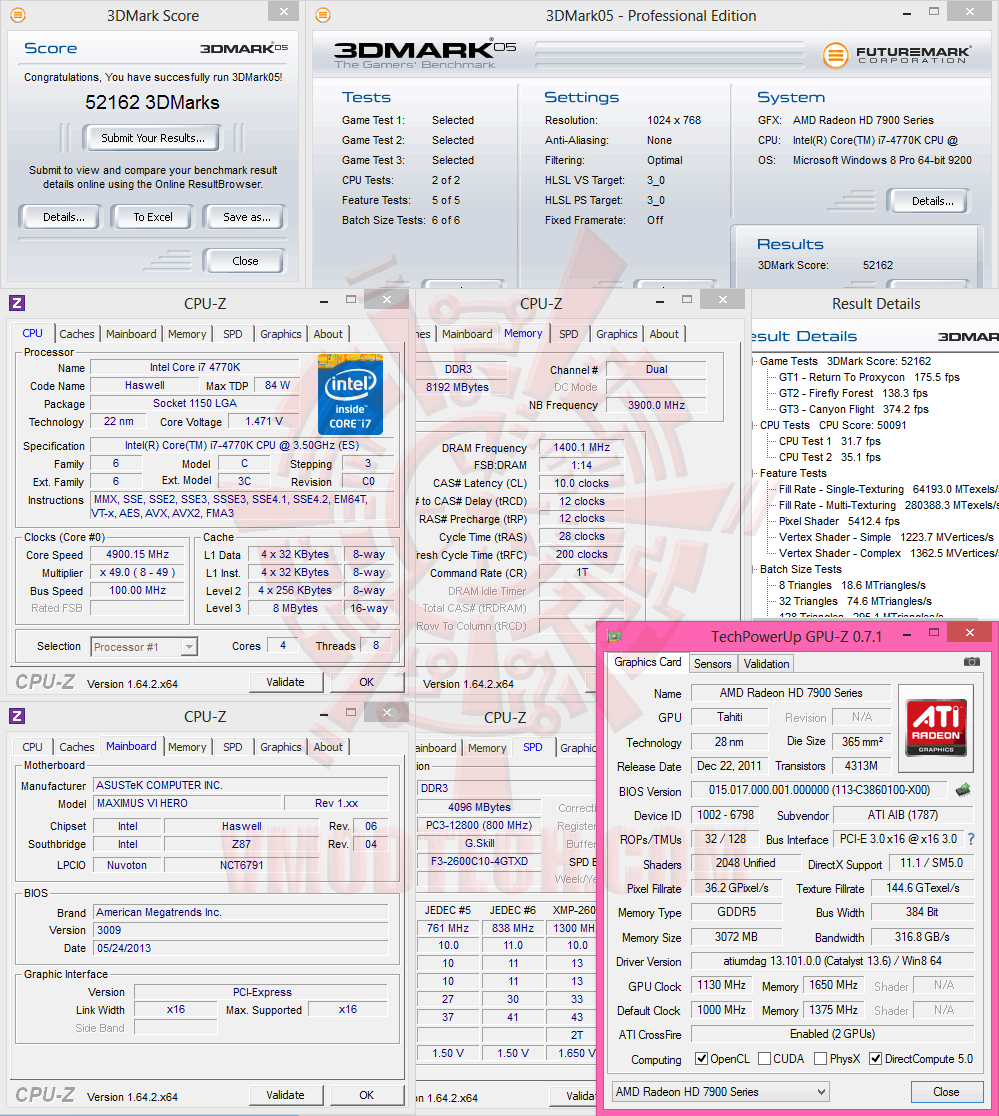Click the purple Z icon of the CPU-Z Motherboard window
This screenshot has width=999, height=1116.
[x=17, y=716]
